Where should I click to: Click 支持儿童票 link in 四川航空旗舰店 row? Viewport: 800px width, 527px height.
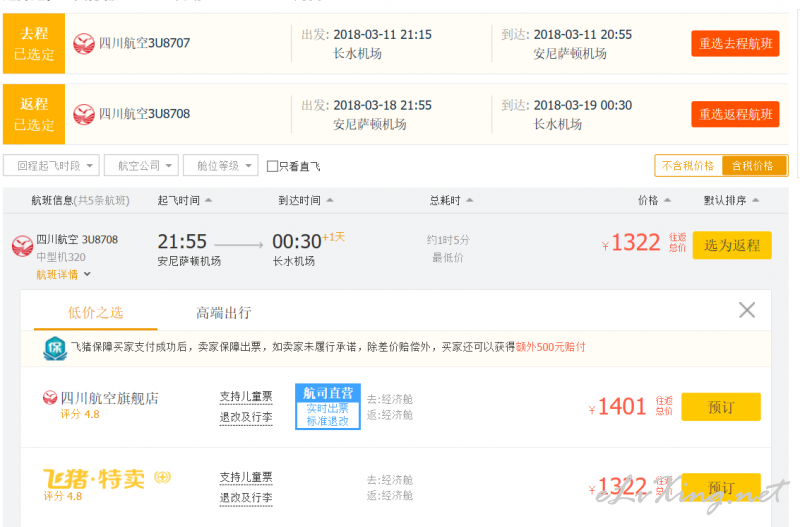click(246, 396)
